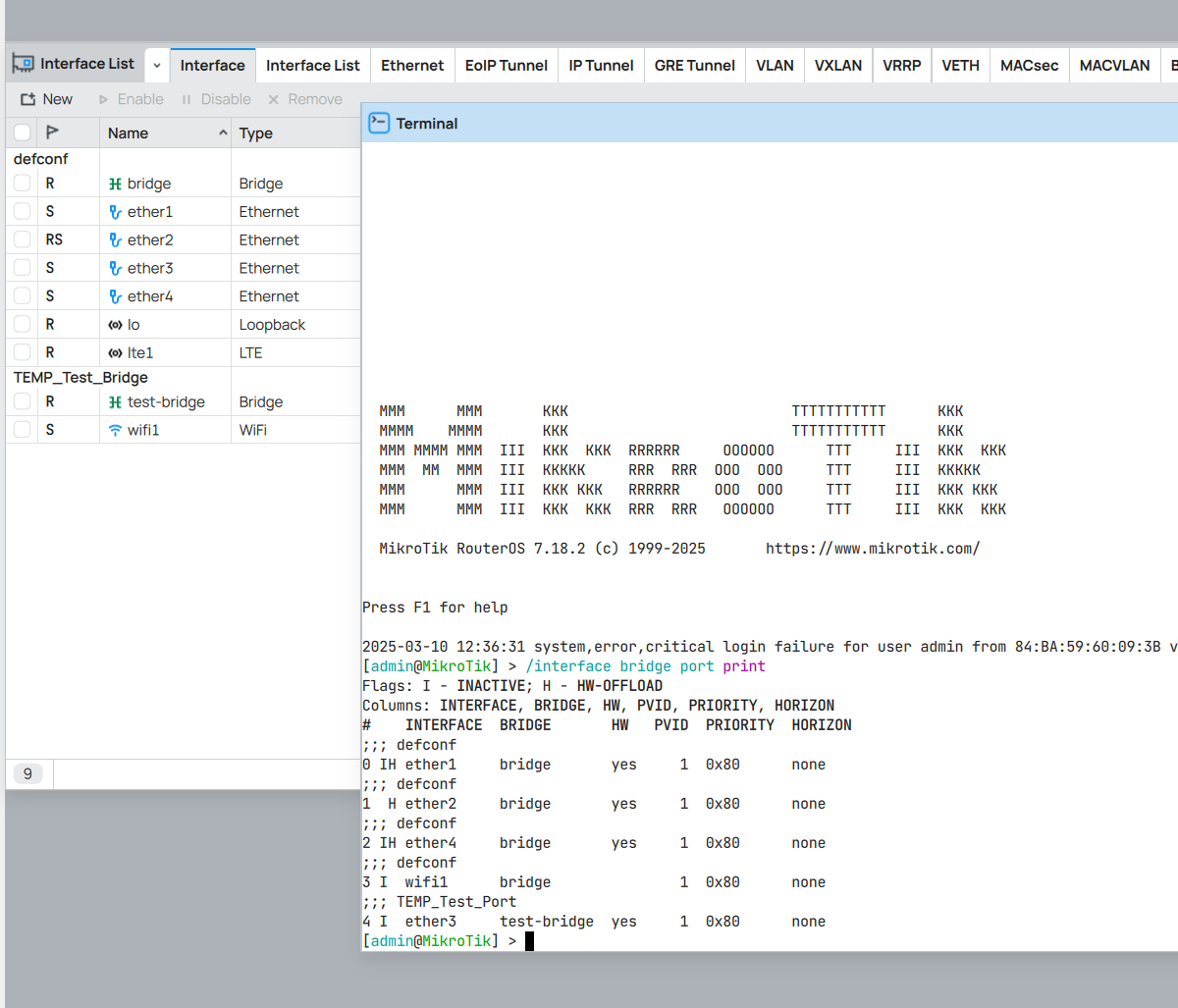Go to the GRE Tunnel tab
This screenshot has height=1008, width=1178.
point(695,65)
